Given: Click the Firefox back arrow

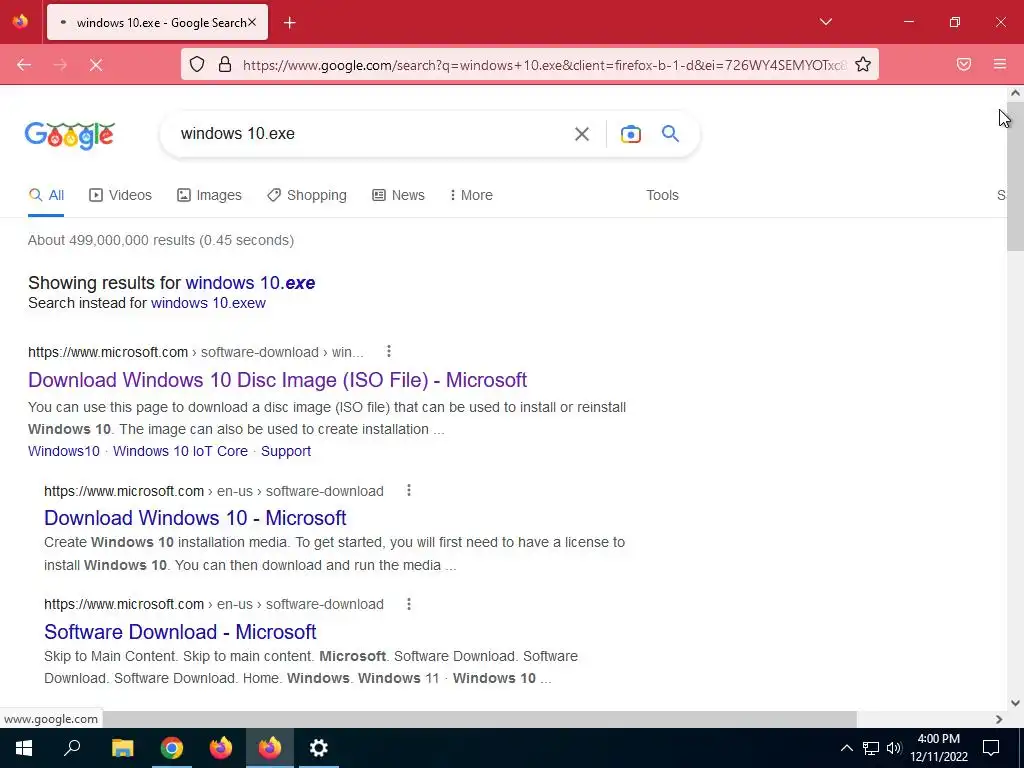Looking at the screenshot, I should click(24, 65).
